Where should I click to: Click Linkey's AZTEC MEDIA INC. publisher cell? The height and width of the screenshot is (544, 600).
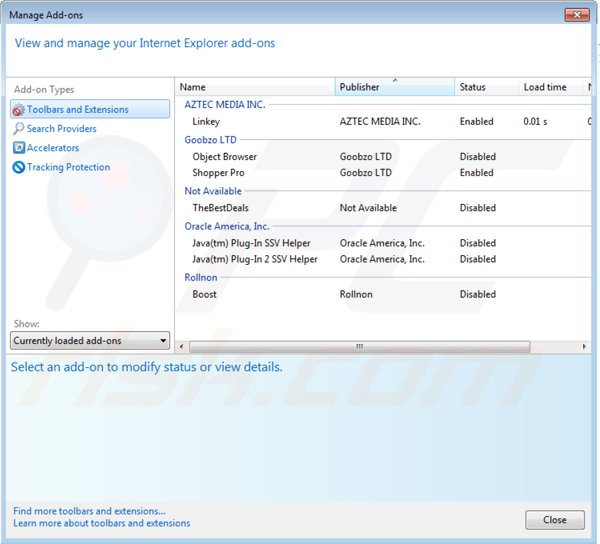pos(380,121)
